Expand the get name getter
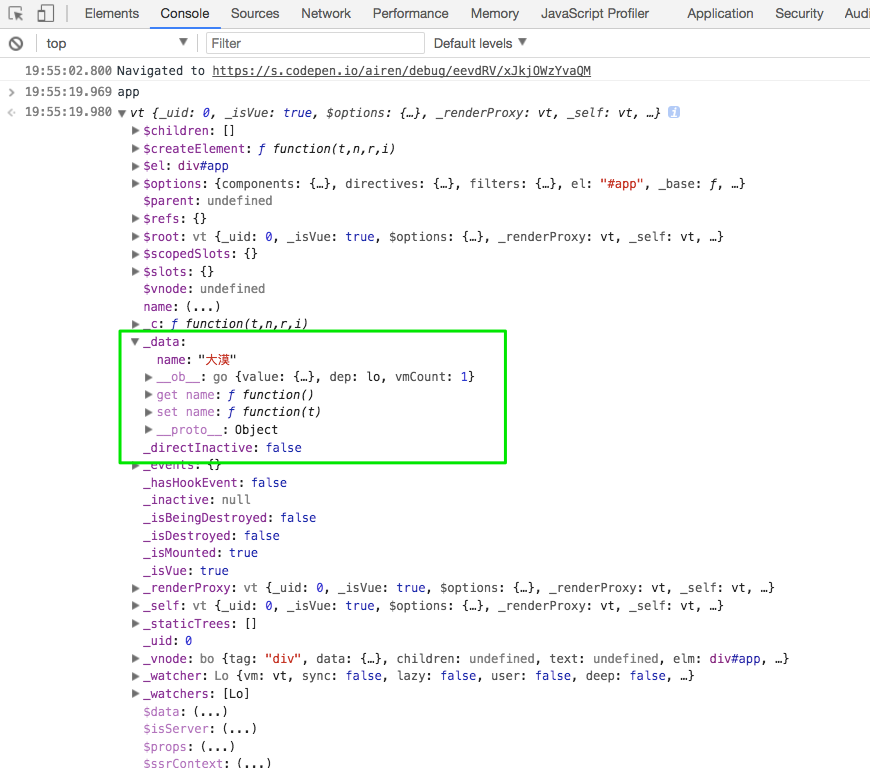 click(148, 395)
